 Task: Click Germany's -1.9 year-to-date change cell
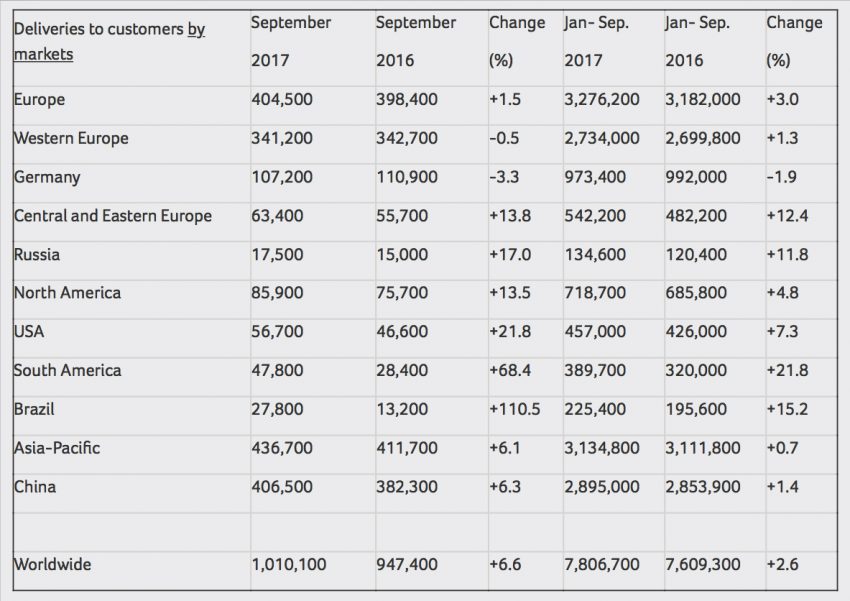pos(781,177)
